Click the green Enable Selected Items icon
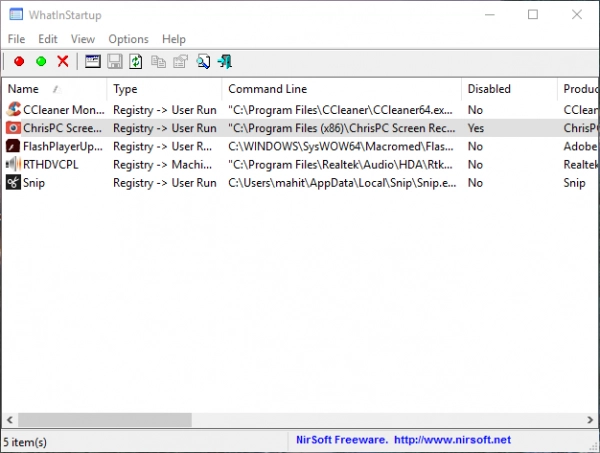This screenshot has width=600, height=453. (x=41, y=61)
